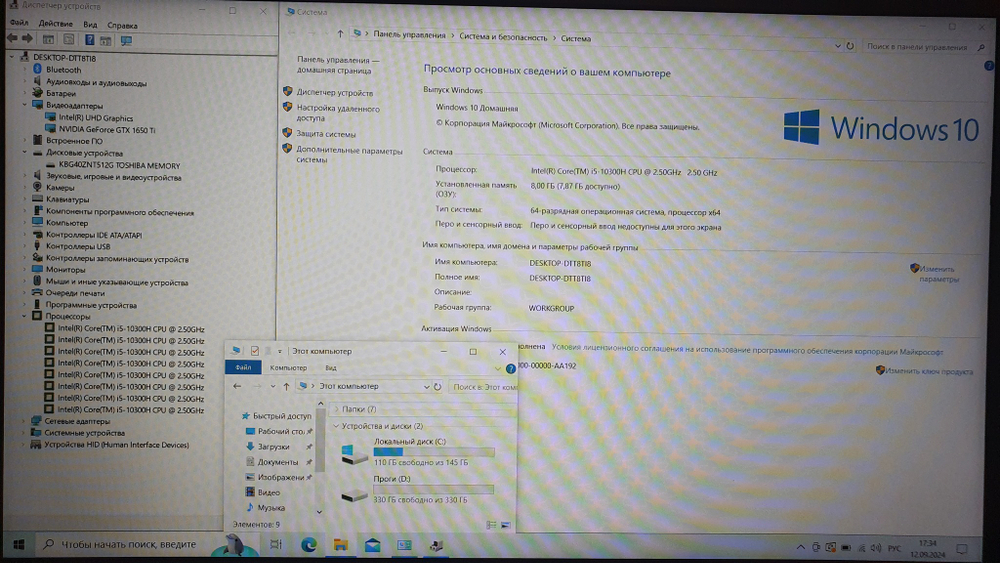This screenshot has width=1000, height=563.
Task: Open the Компьютер ribbon tab in Explorer
Action: [288, 368]
